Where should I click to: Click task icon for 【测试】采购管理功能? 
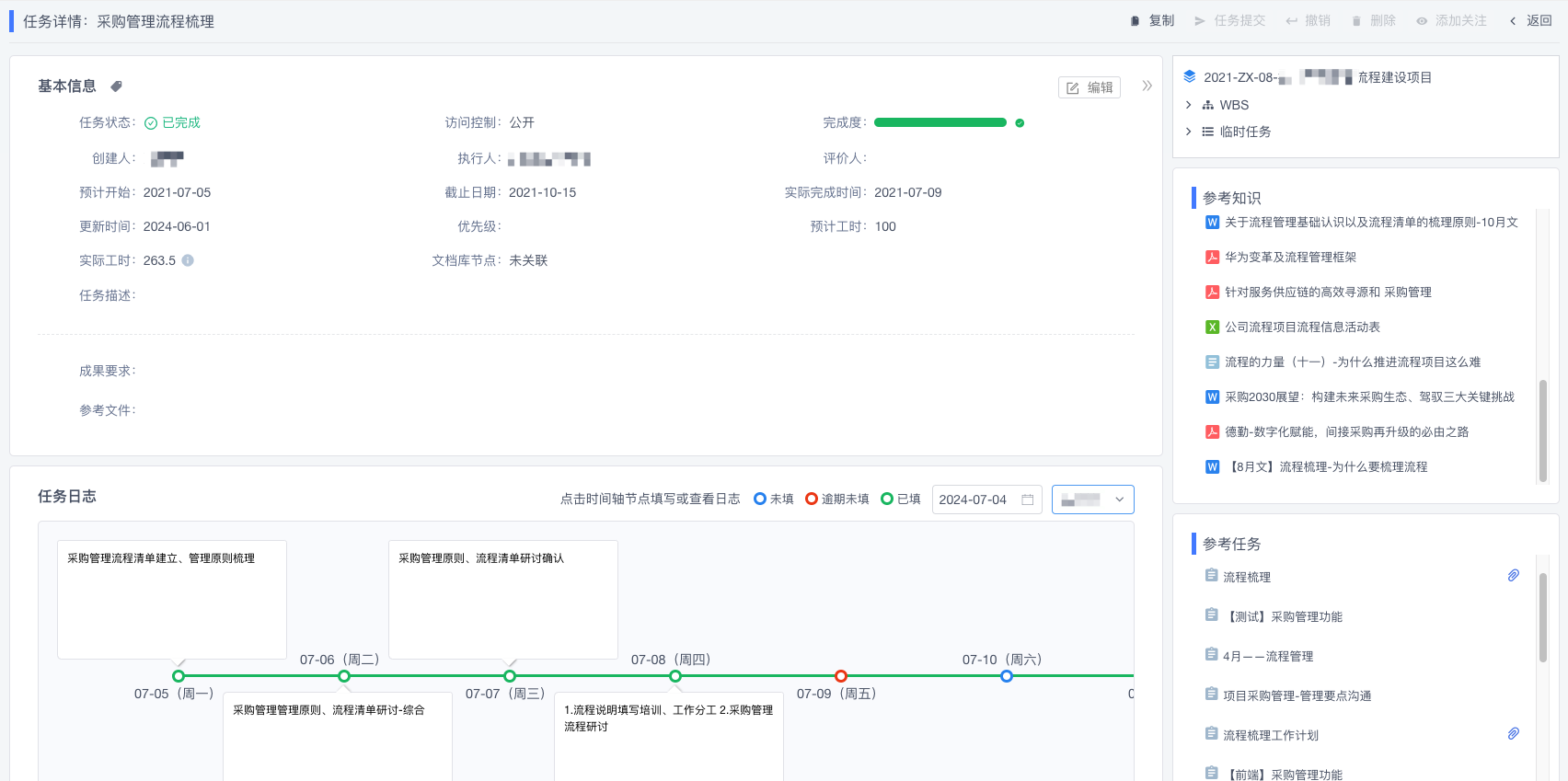(1212, 614)
